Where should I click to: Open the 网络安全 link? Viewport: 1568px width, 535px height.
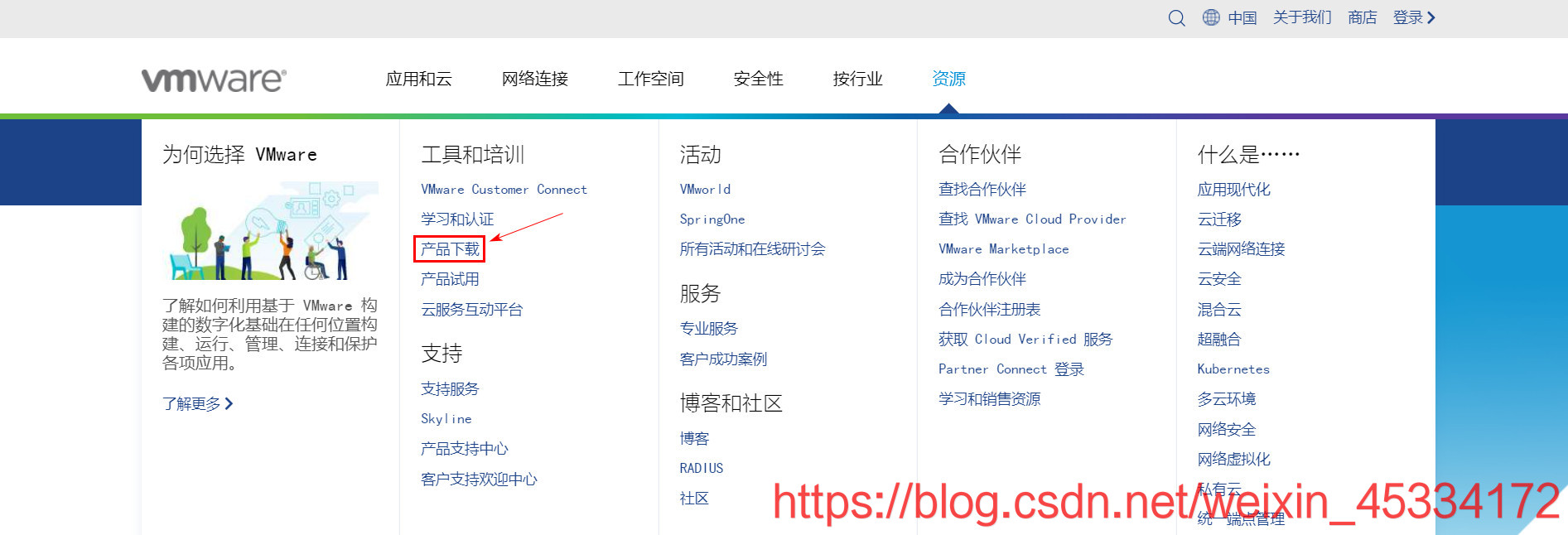point(1227,430)
